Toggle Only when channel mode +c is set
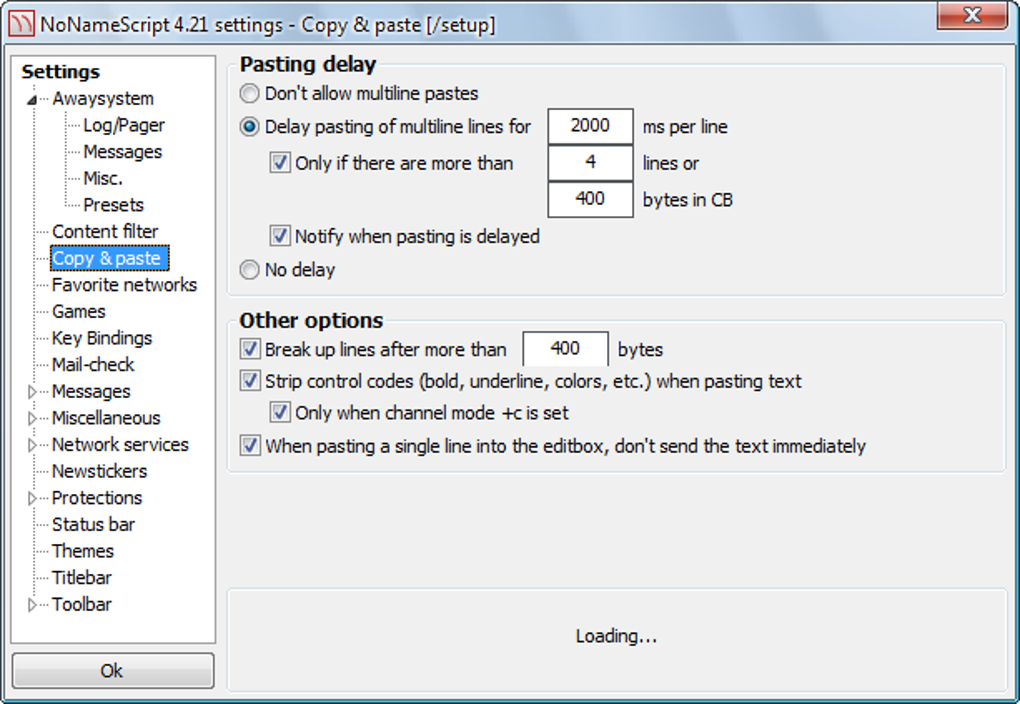The width and height of the screenshot is (1020, 704). tap(280, 413)
